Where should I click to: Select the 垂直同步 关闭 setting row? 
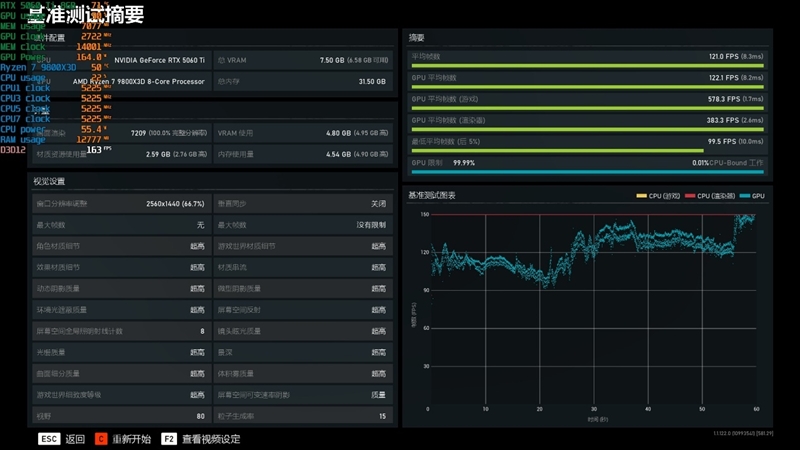[301, 204]
